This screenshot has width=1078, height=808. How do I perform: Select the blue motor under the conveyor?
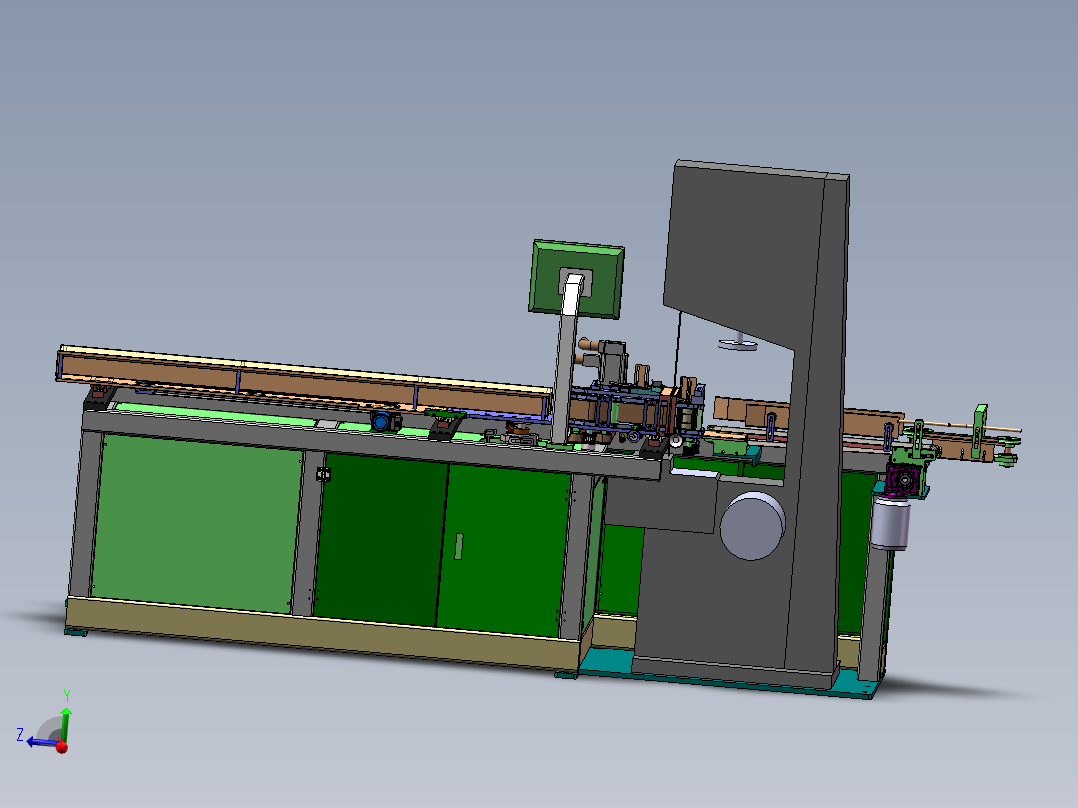pos(384,421)
